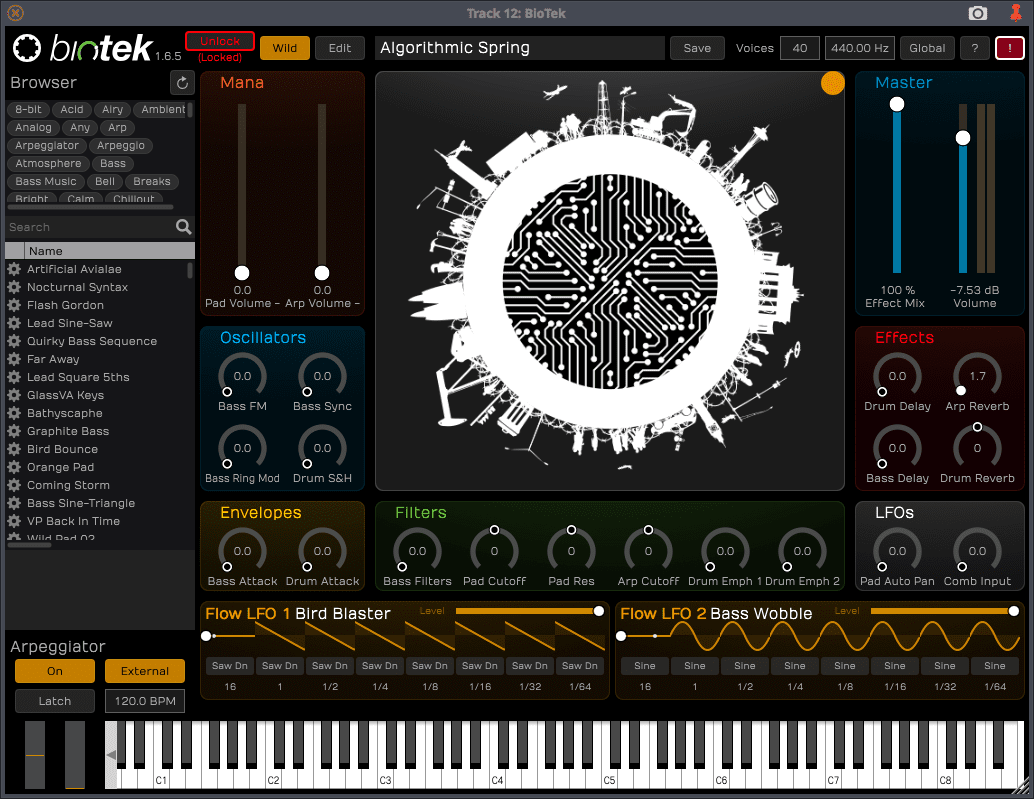The image size is (1034, 799).
Task: Toggle the Arpeggiator On button
Action: pos(55,671)
